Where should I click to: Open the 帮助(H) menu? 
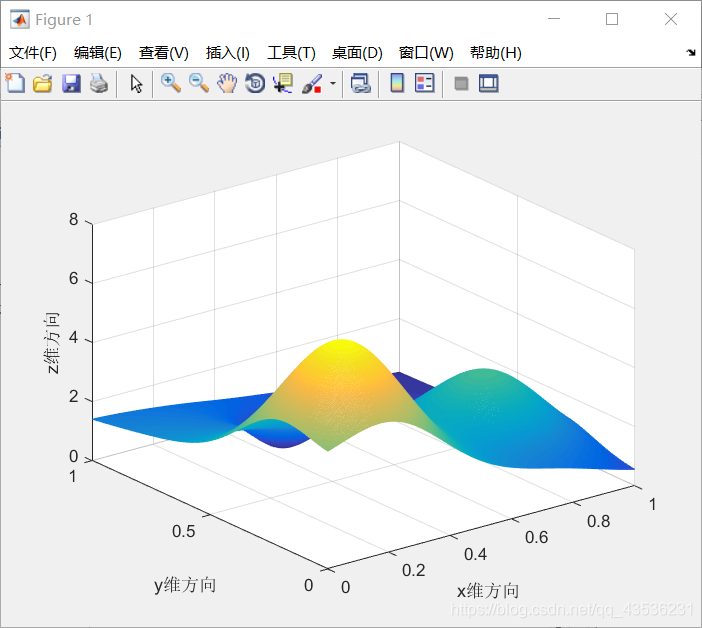point(496,53)
